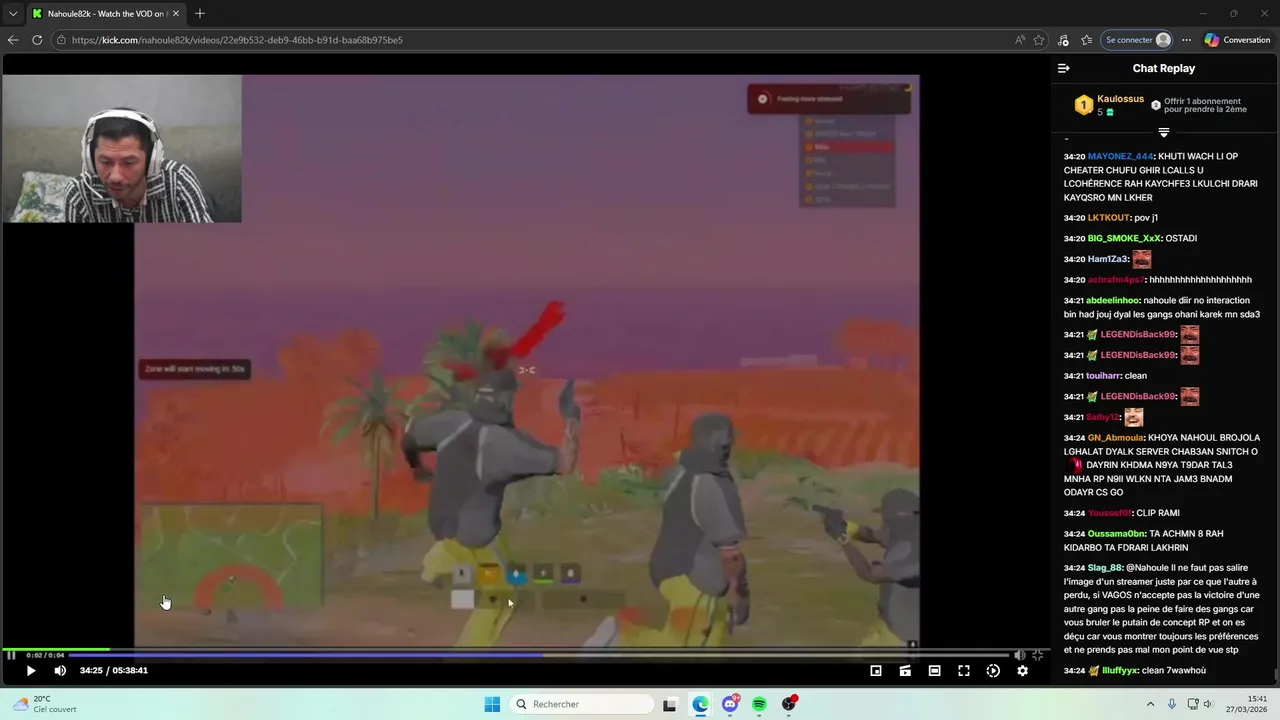Screen dimensions: 1280x720
Task: Click BIG_SMOKE_XxX username in chat
Action: [x=1124, y=238]
